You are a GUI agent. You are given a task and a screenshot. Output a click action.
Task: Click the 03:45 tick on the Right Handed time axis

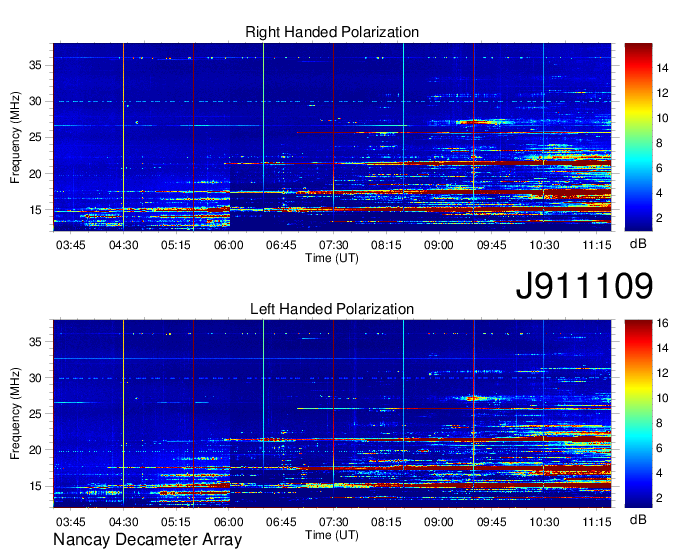tap(71, 245)
